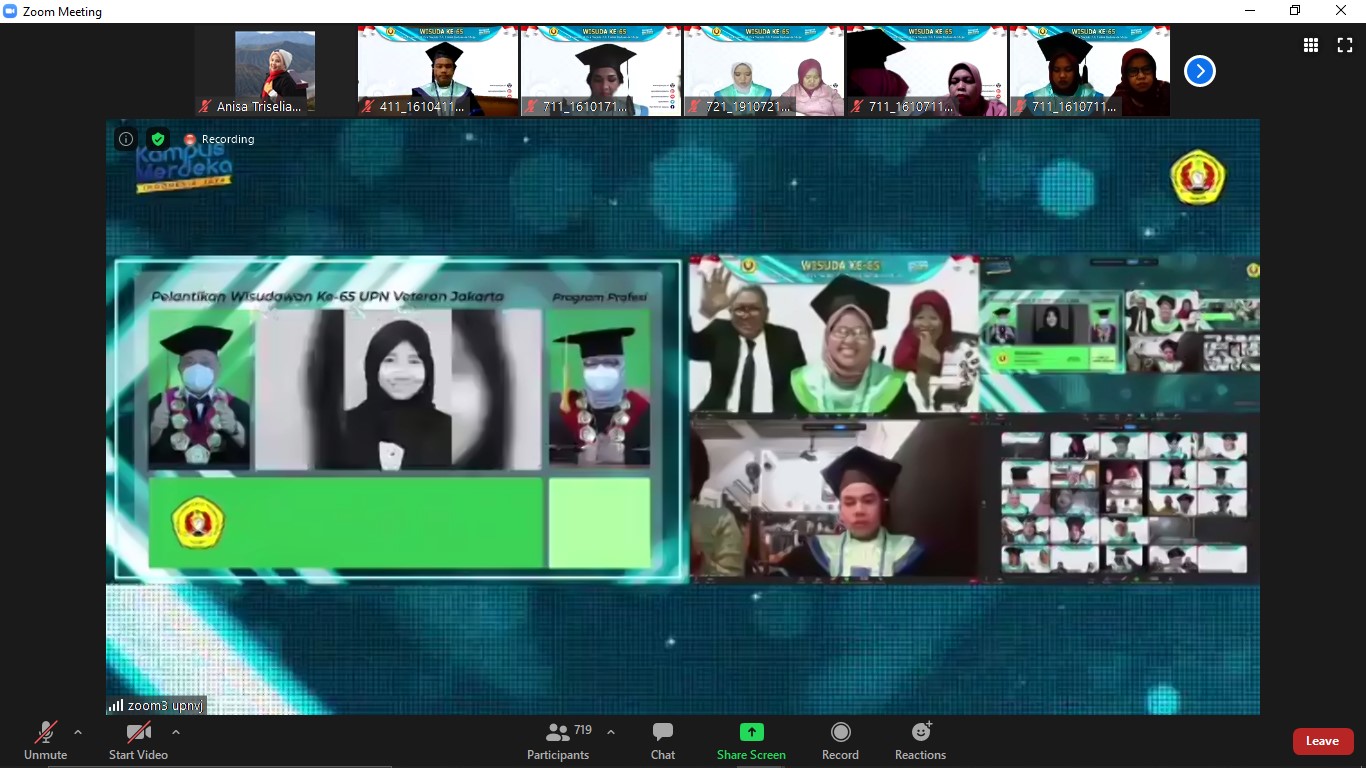Enter full screen mode
Image resolution: width=1366 pixels, height=768 pixels.
click(1344, 45)
